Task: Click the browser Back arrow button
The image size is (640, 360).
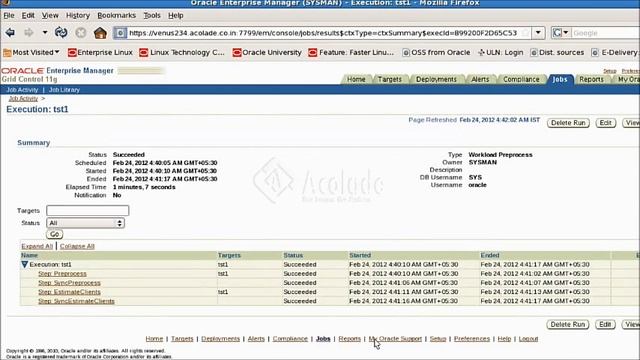Action: click(x=10, y=33)
